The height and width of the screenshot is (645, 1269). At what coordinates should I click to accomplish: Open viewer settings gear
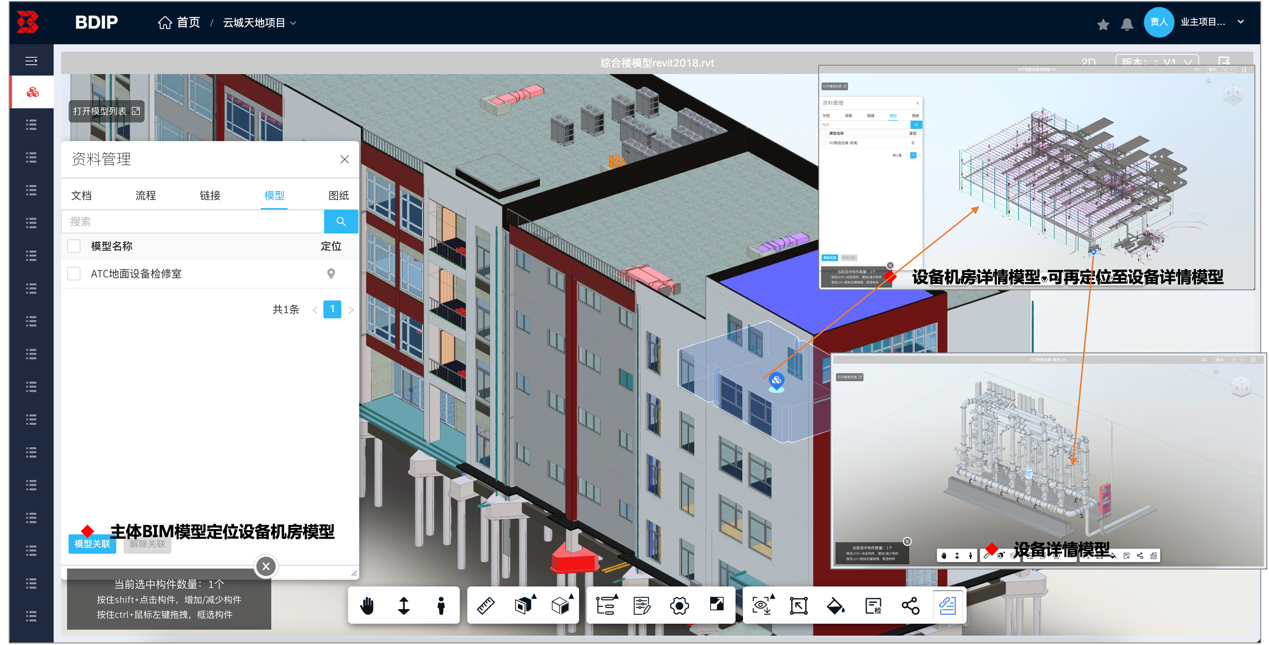tap(680, 605)
